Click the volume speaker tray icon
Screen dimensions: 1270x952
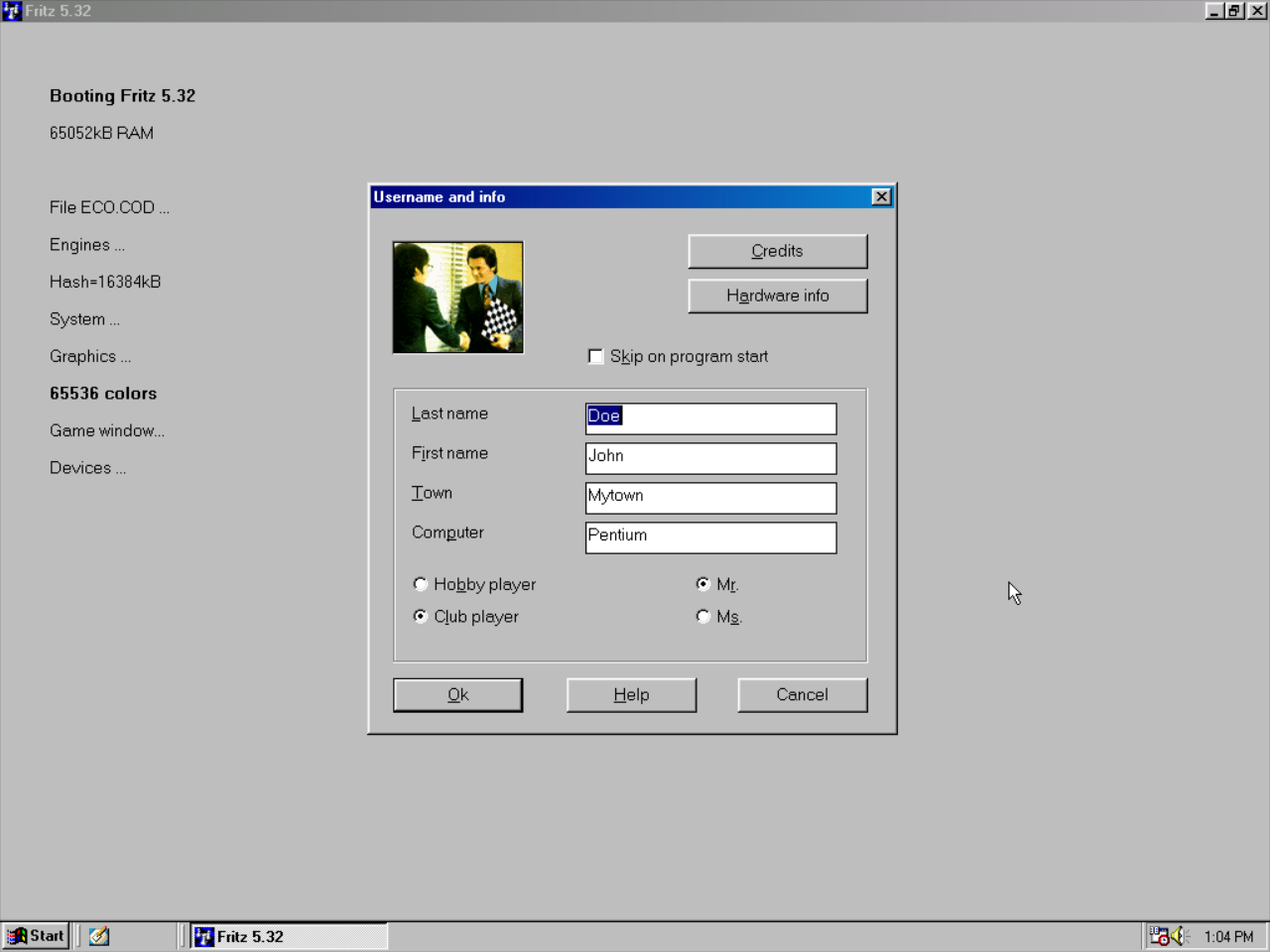(1179, 936)
